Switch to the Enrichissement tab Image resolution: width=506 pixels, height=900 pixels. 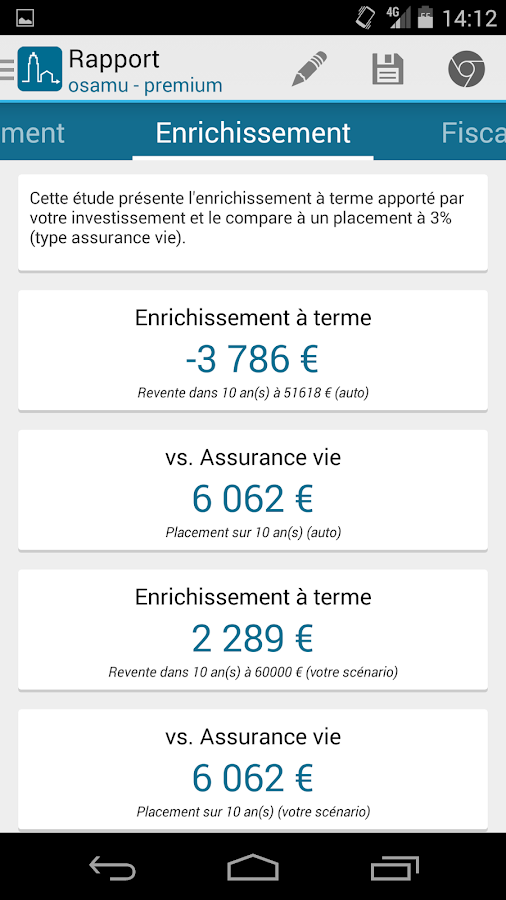click(x=253, y=133)
